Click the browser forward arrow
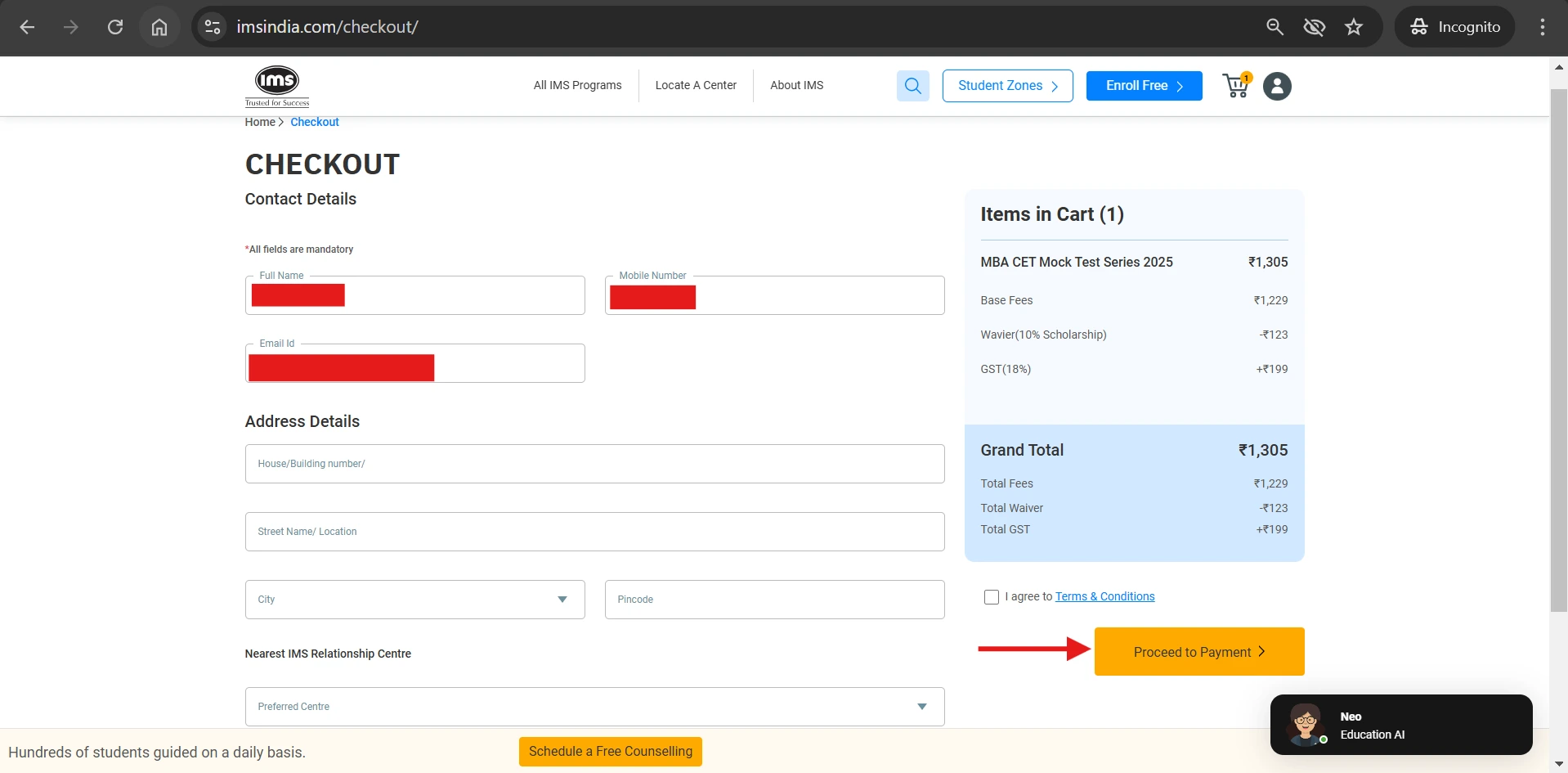Viewport: 1568px width, 773px height. pos(71,27)
